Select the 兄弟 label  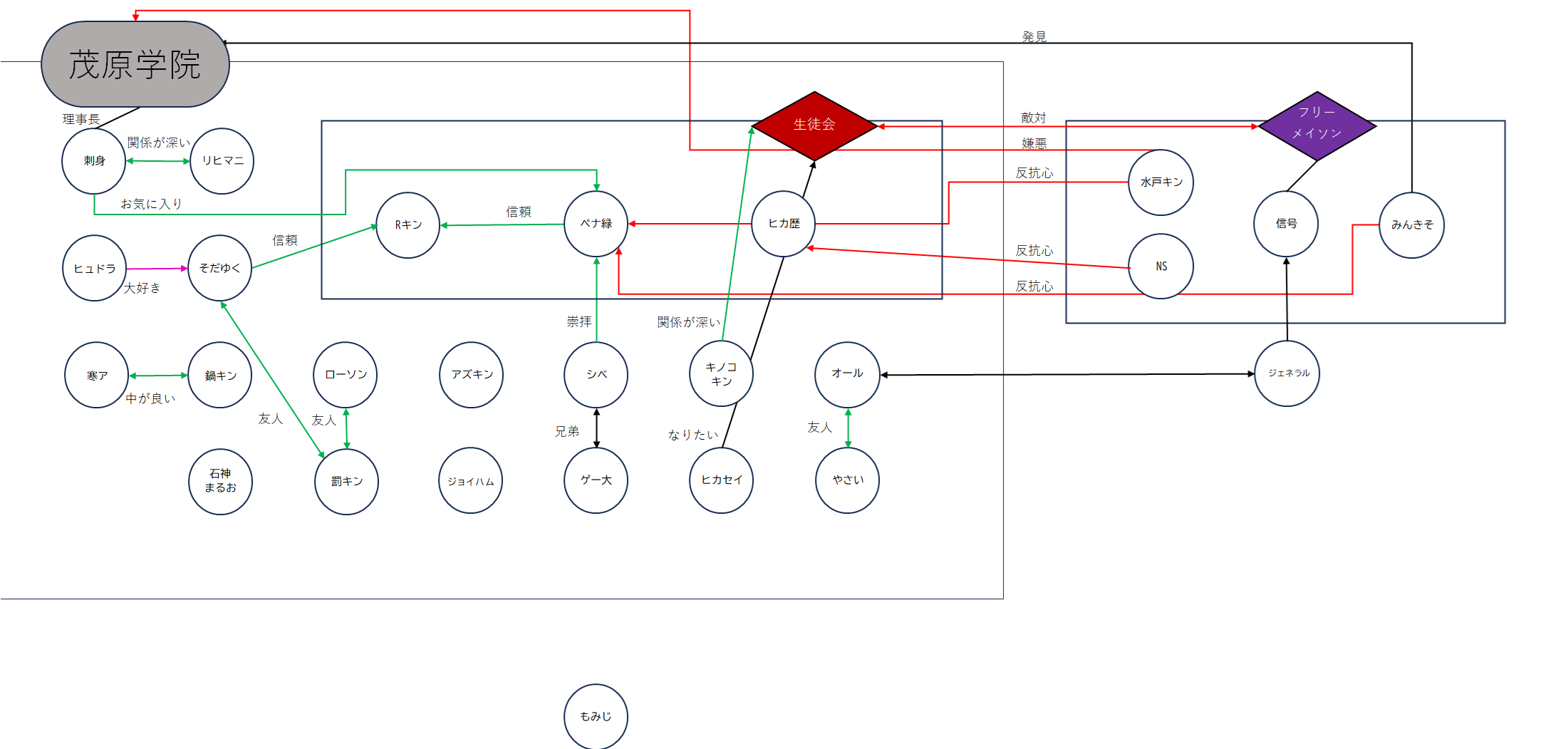coord(567,432)
